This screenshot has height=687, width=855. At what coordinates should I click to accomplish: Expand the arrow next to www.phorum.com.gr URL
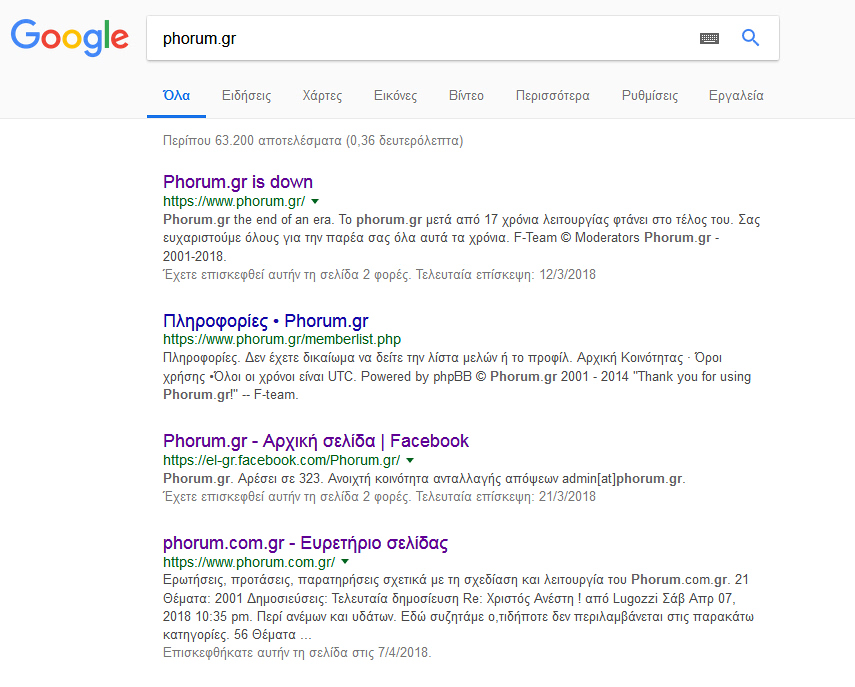(345, 562)
